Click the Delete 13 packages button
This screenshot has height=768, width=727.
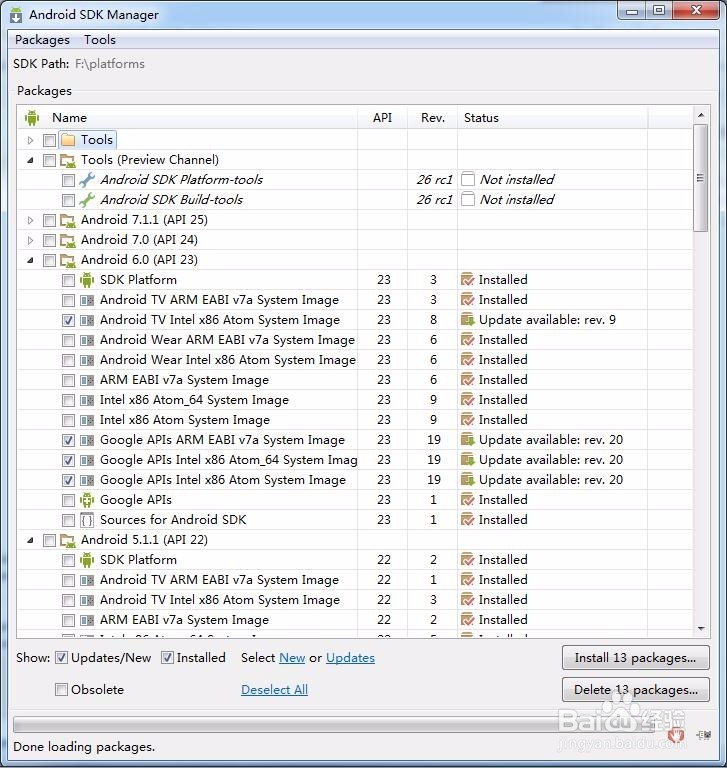click(635, 690)
